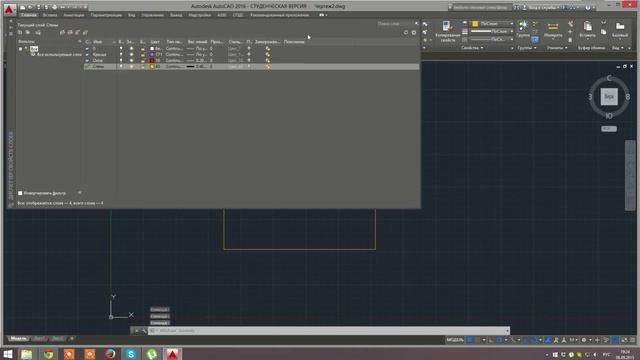Image resolution: width=640 pixels, height=360 pixels.
Task: Click the red color swatch of layer Окна
Action: click(x=152, y=60)
